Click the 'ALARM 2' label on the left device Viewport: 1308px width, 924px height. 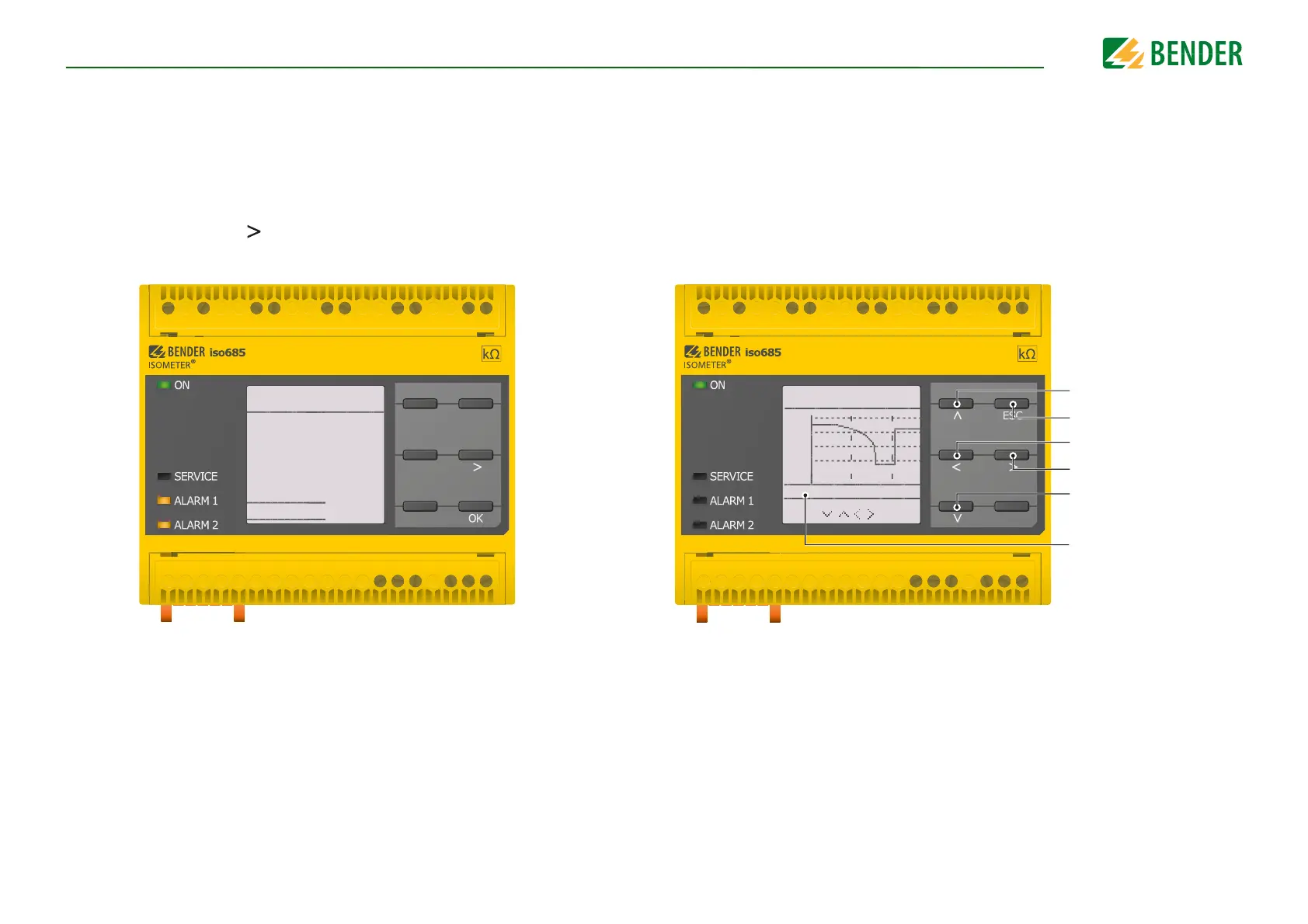click(196, 525)
